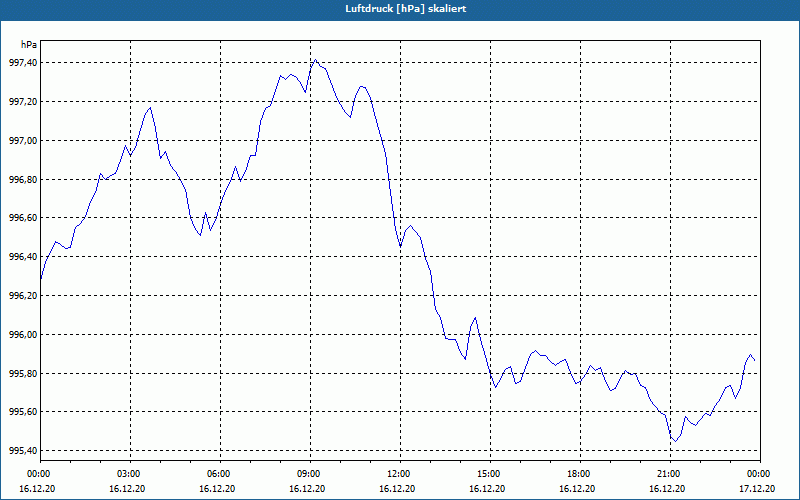Choose the 996,00 y-axis label
The height and width of the screenshot is (500, 800).
[22, 335]
